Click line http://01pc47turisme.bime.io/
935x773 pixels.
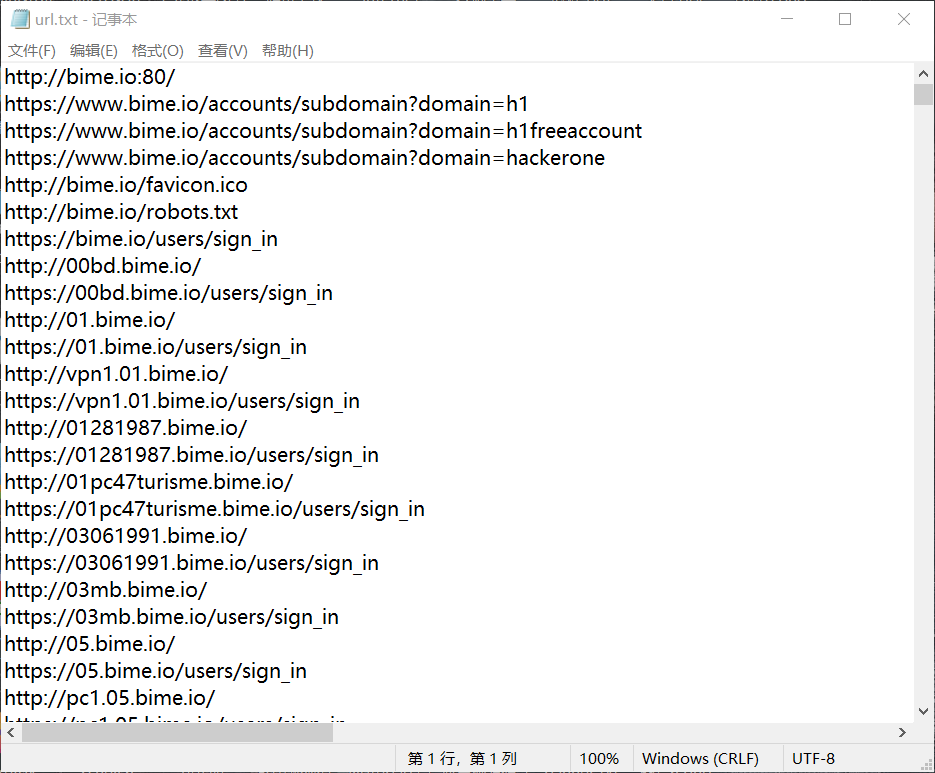pyautogui.click(x=149, y=482)
